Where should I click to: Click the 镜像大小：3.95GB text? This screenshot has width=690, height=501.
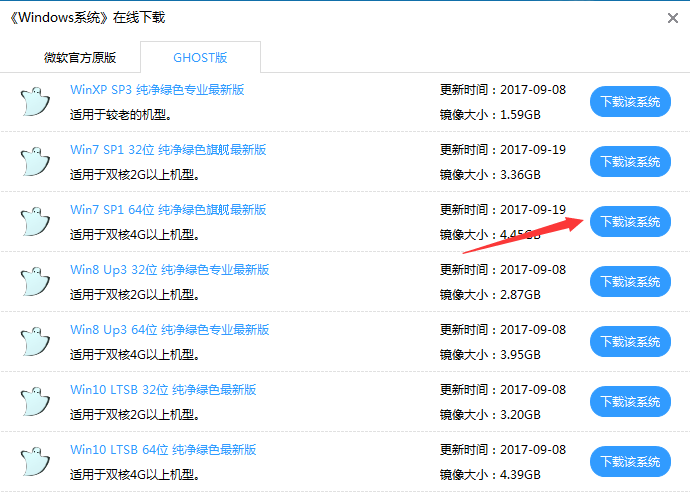click(x=490, y=355)
